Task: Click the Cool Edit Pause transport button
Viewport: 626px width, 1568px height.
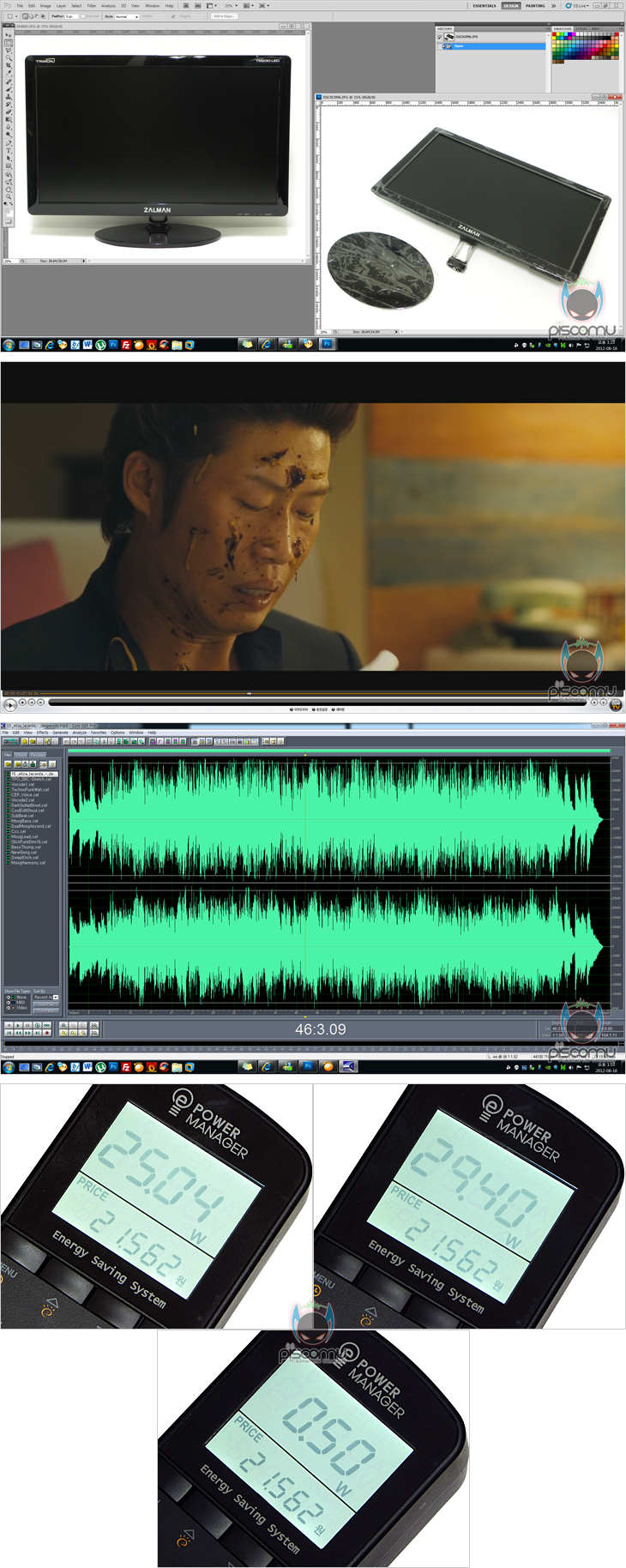Action: [27, 1025]
